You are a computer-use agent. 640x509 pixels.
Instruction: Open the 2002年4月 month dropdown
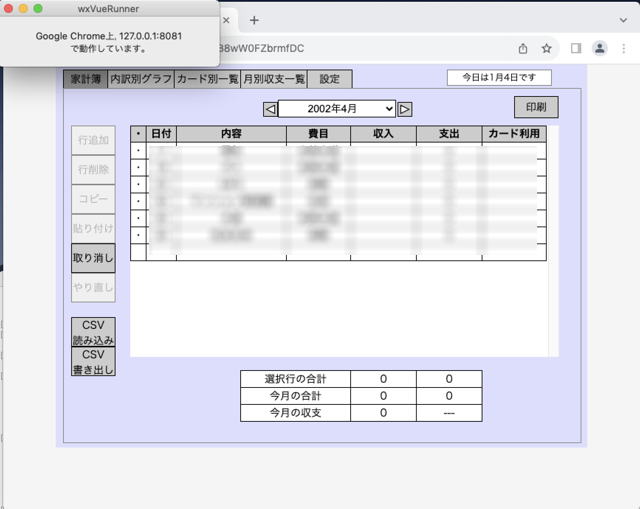(336, 109)
